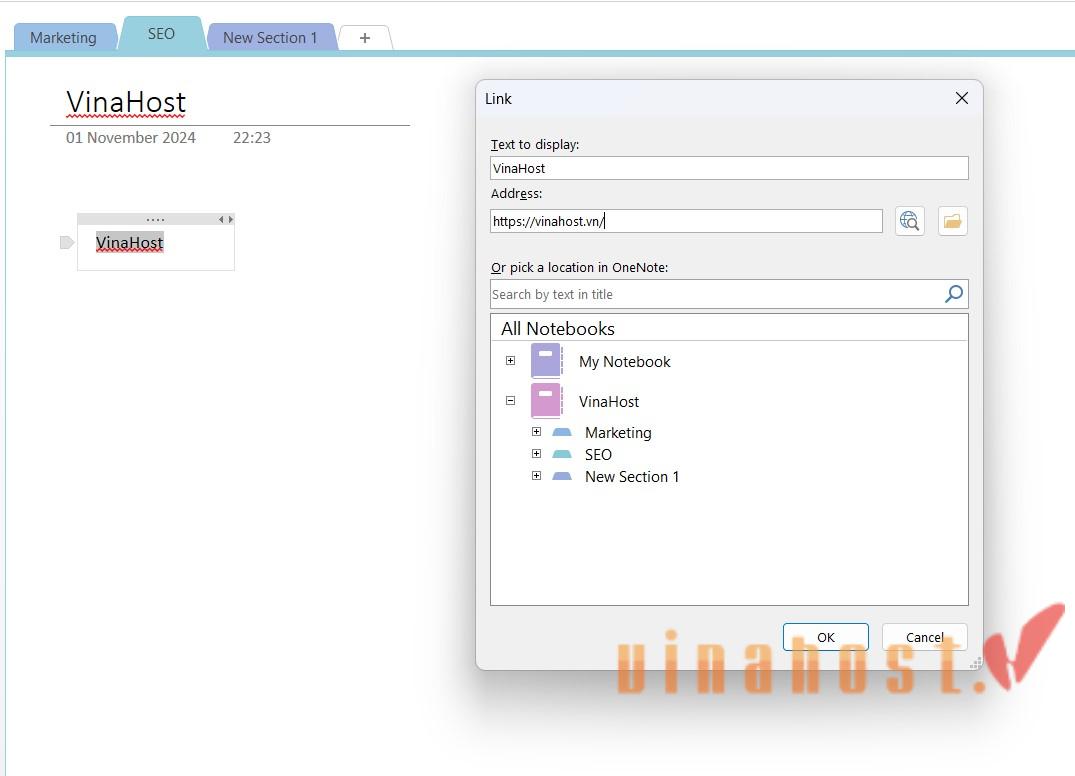Click the All Notebooks heading
The image size is (1075, 776).
557,329
